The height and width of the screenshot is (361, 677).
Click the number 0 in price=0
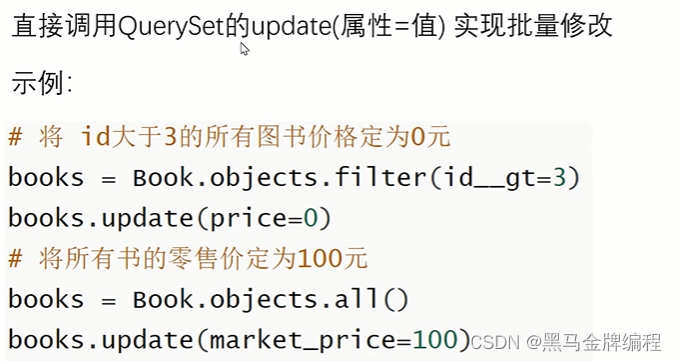coord(310,218)
